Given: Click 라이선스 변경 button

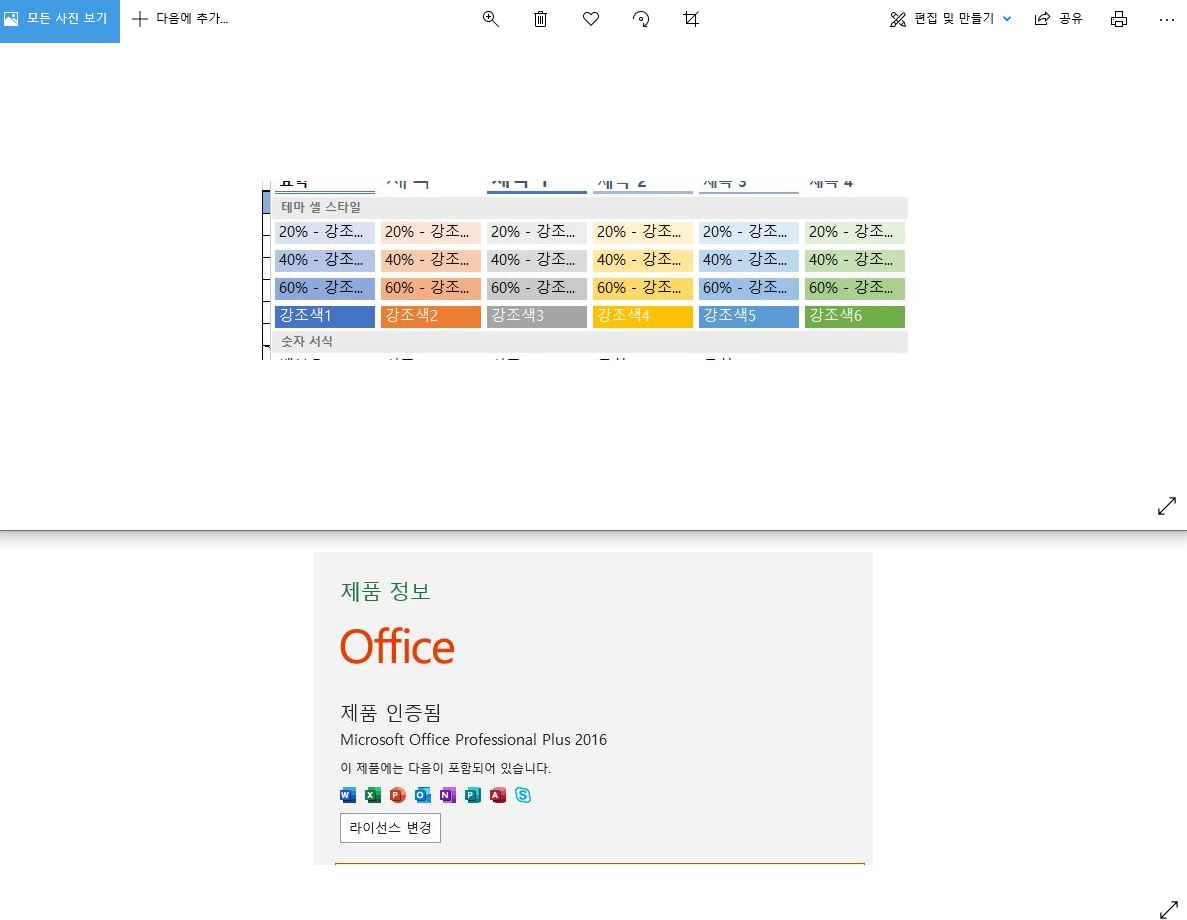Looking at the screenshot, I should [390, 828].
